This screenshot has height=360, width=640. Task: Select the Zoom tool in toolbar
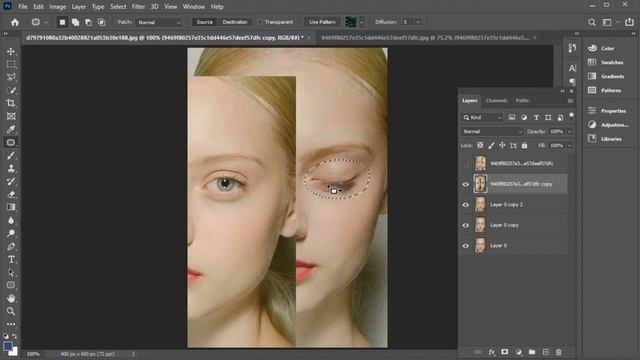tap(11, 311)
